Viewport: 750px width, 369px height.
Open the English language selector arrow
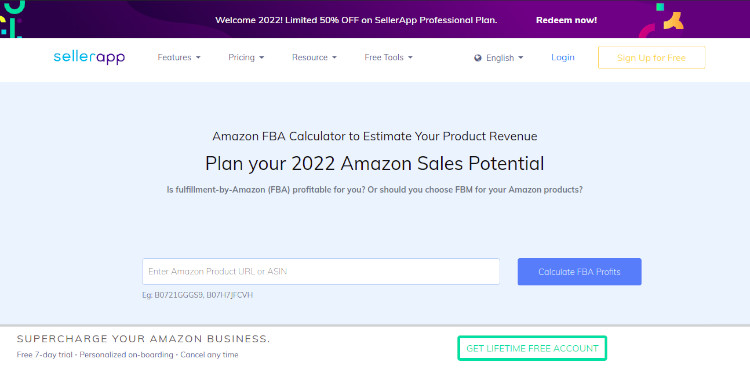(520, 58)
